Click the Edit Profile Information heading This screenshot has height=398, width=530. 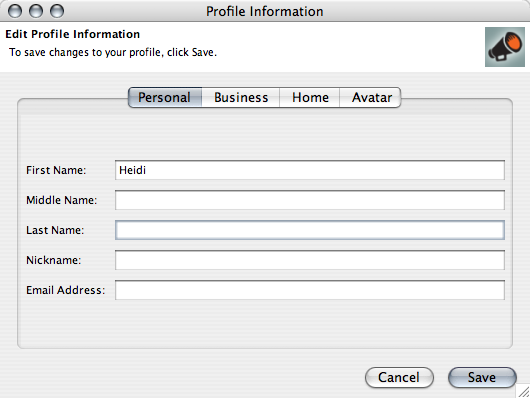(x=73, y=34)
